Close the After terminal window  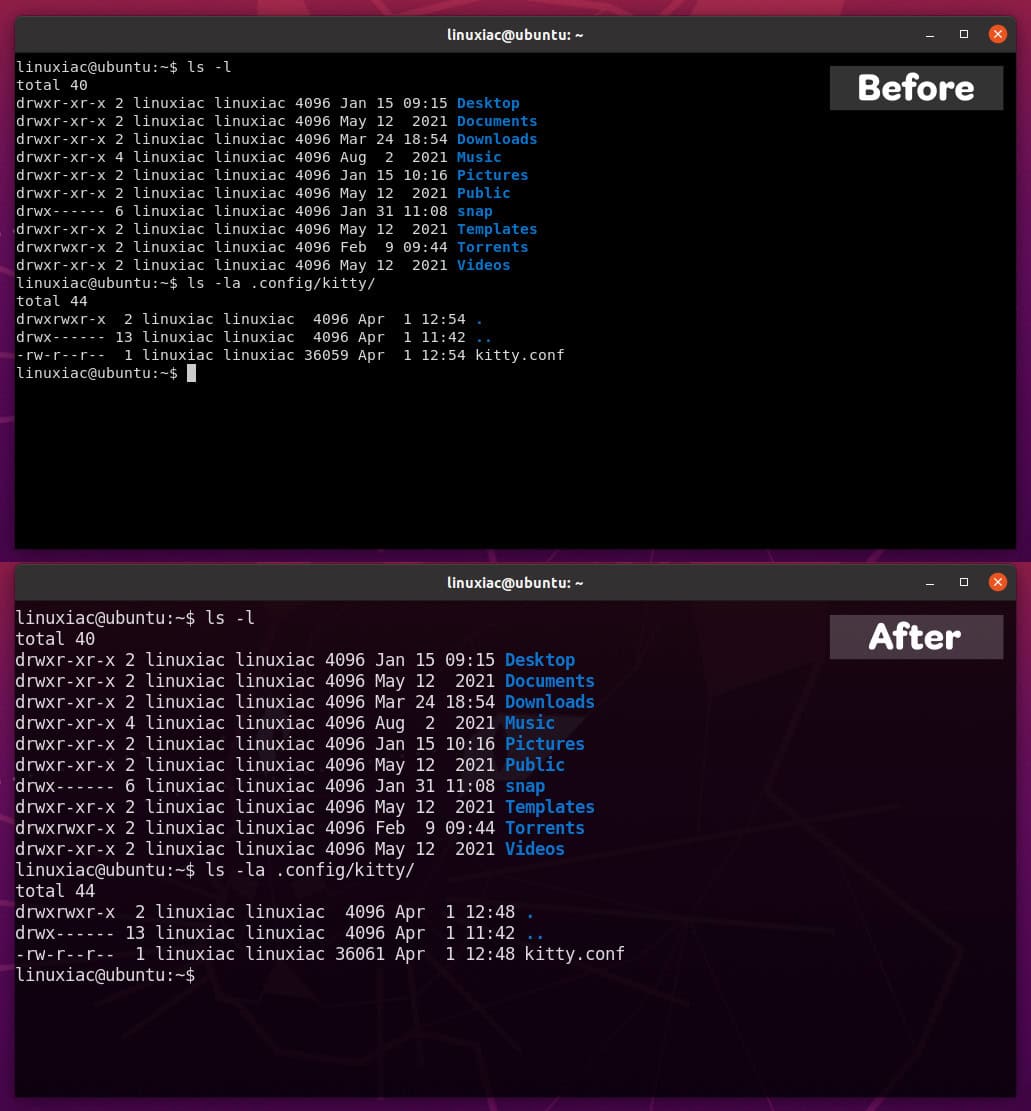(x=997, y=581)
